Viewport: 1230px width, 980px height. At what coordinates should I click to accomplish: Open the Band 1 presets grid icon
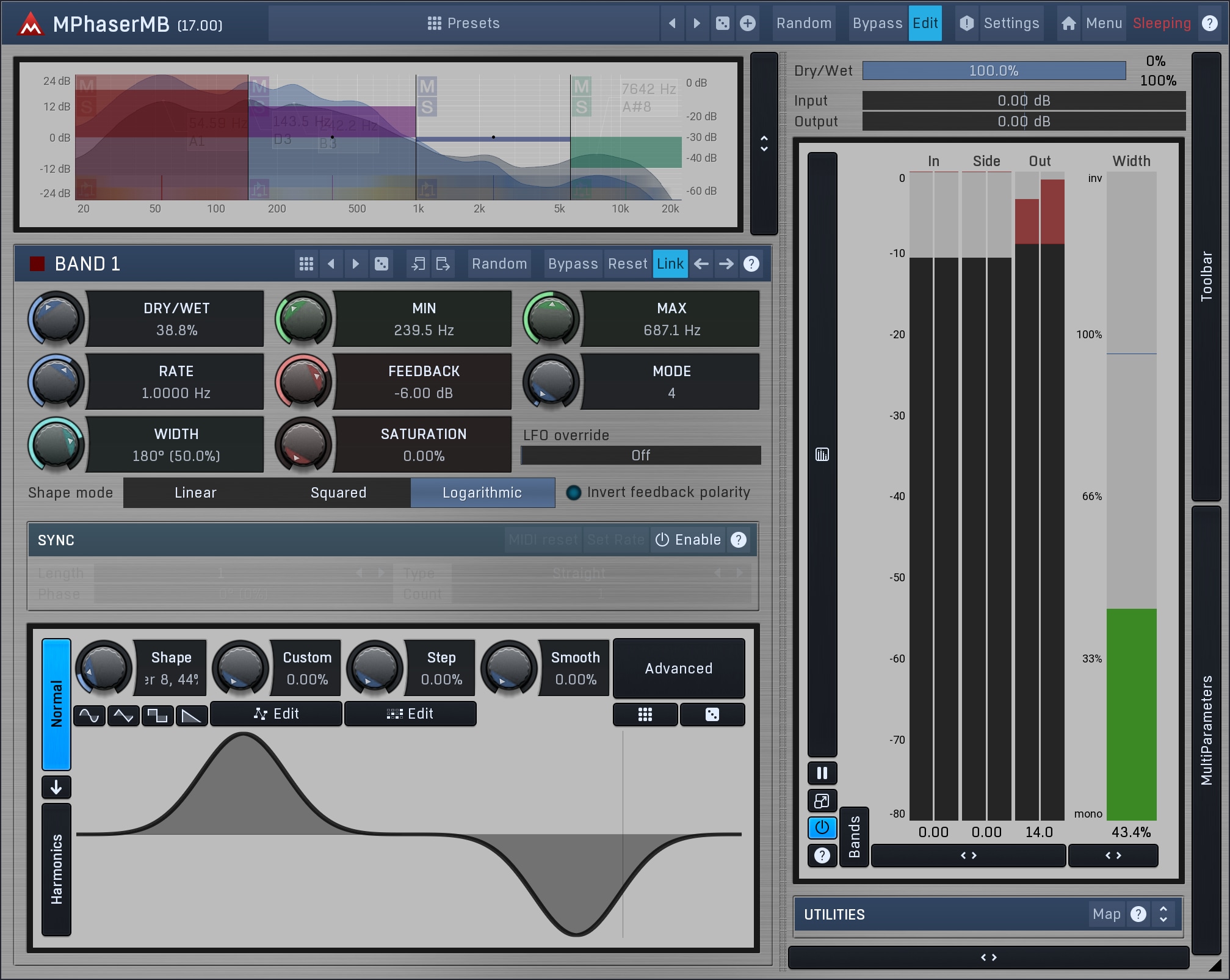click(306, 264)
